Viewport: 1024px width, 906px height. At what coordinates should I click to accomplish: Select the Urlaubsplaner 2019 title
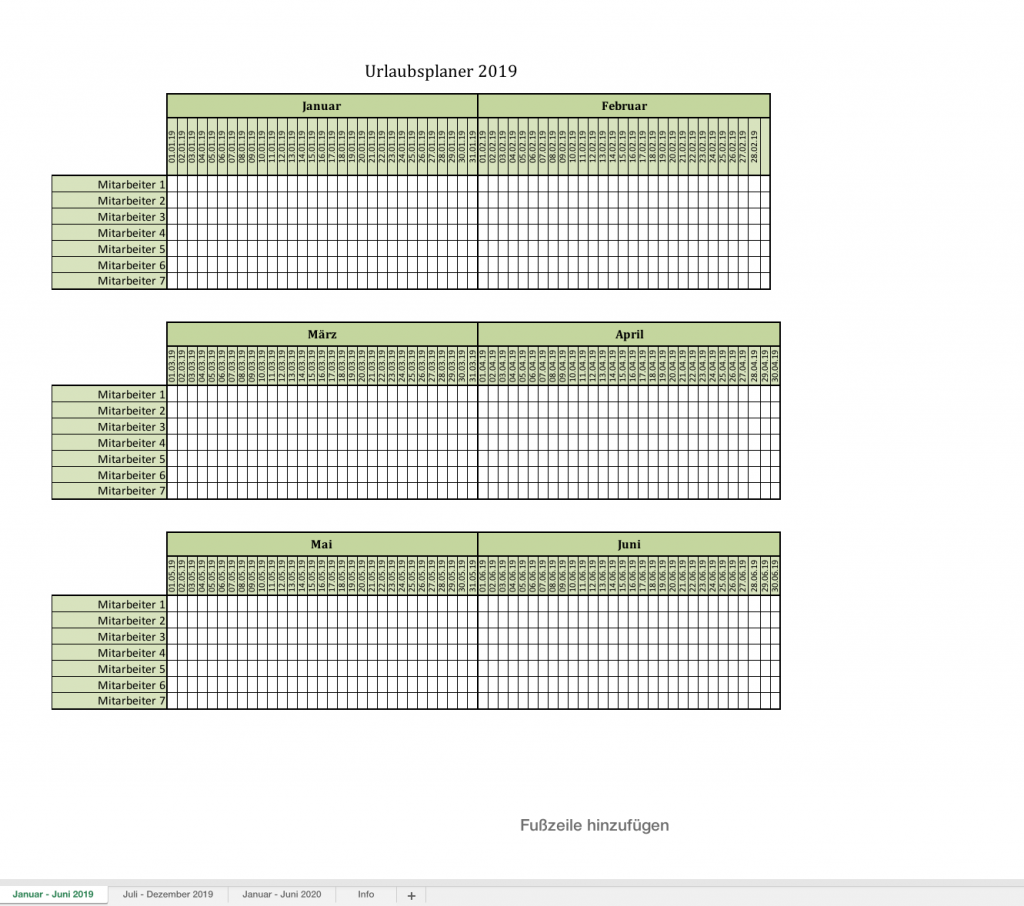click(x=441, y=71)
